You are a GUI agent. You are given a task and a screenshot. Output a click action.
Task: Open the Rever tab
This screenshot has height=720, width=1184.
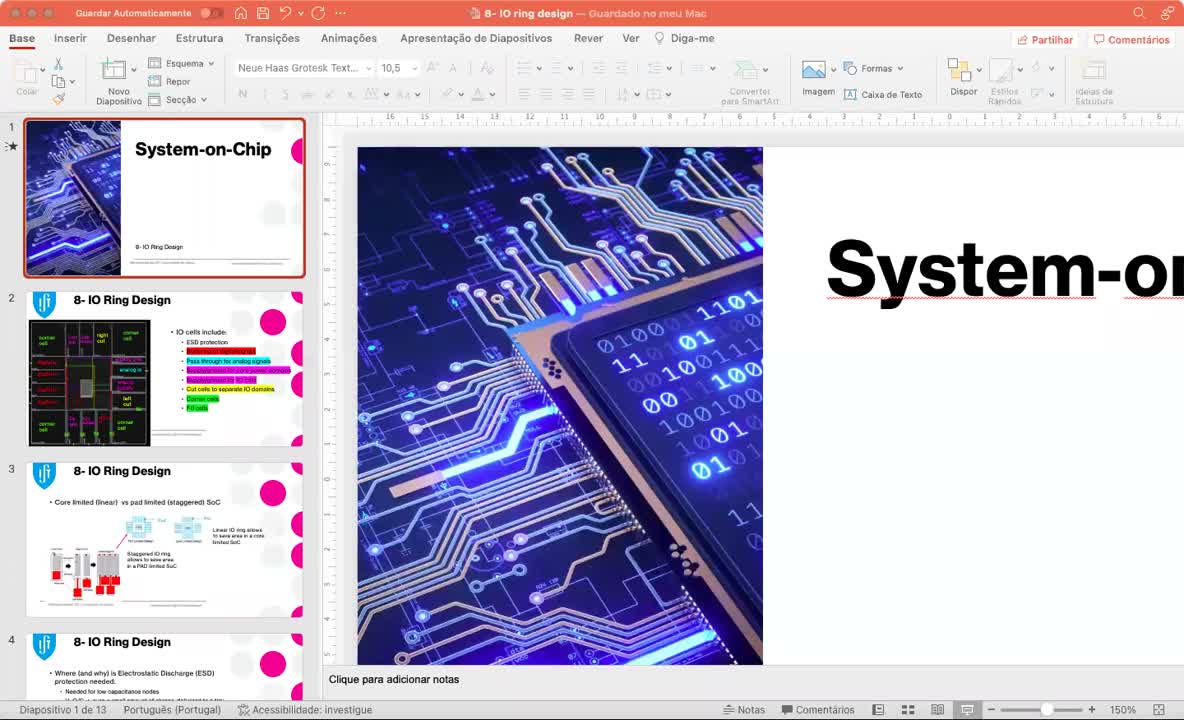(588, 38)
